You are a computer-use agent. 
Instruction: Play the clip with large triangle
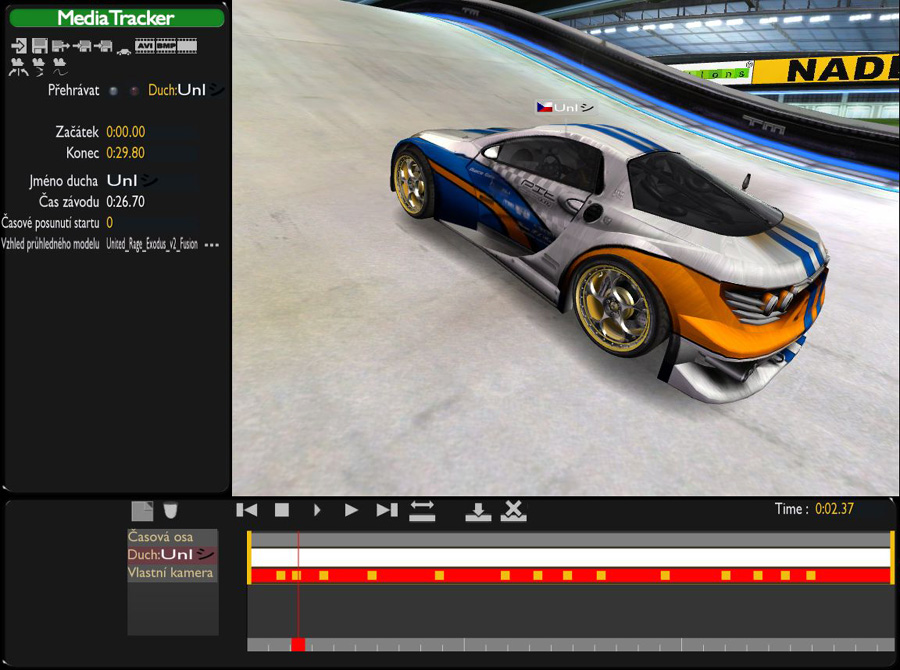coord(351,510)
